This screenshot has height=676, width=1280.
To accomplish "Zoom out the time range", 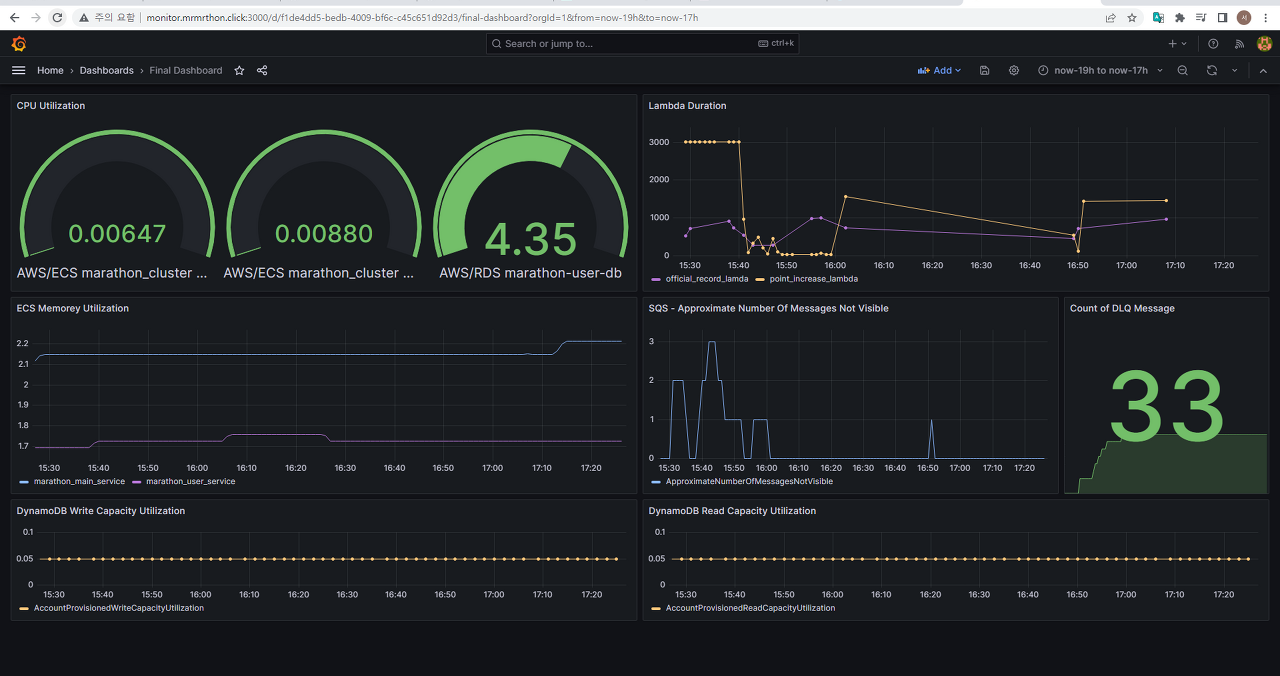I will pyautogui.click(x=1183, y=71).
